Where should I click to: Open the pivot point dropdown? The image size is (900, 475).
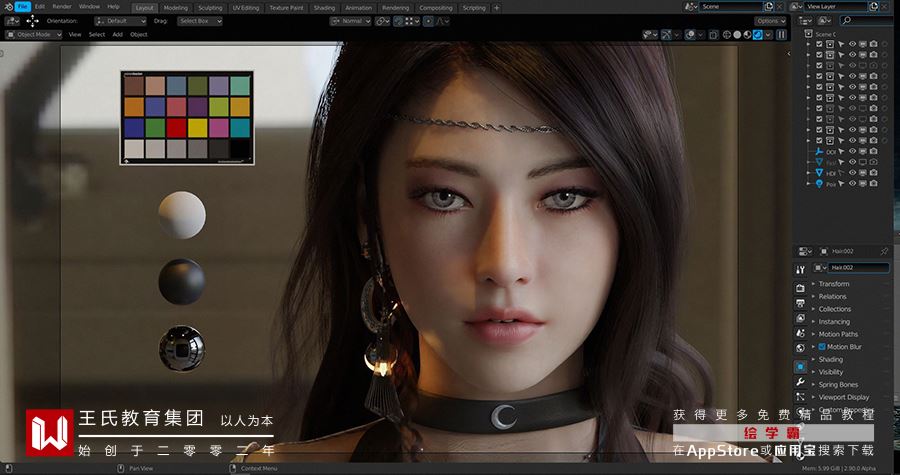point(382,21)
